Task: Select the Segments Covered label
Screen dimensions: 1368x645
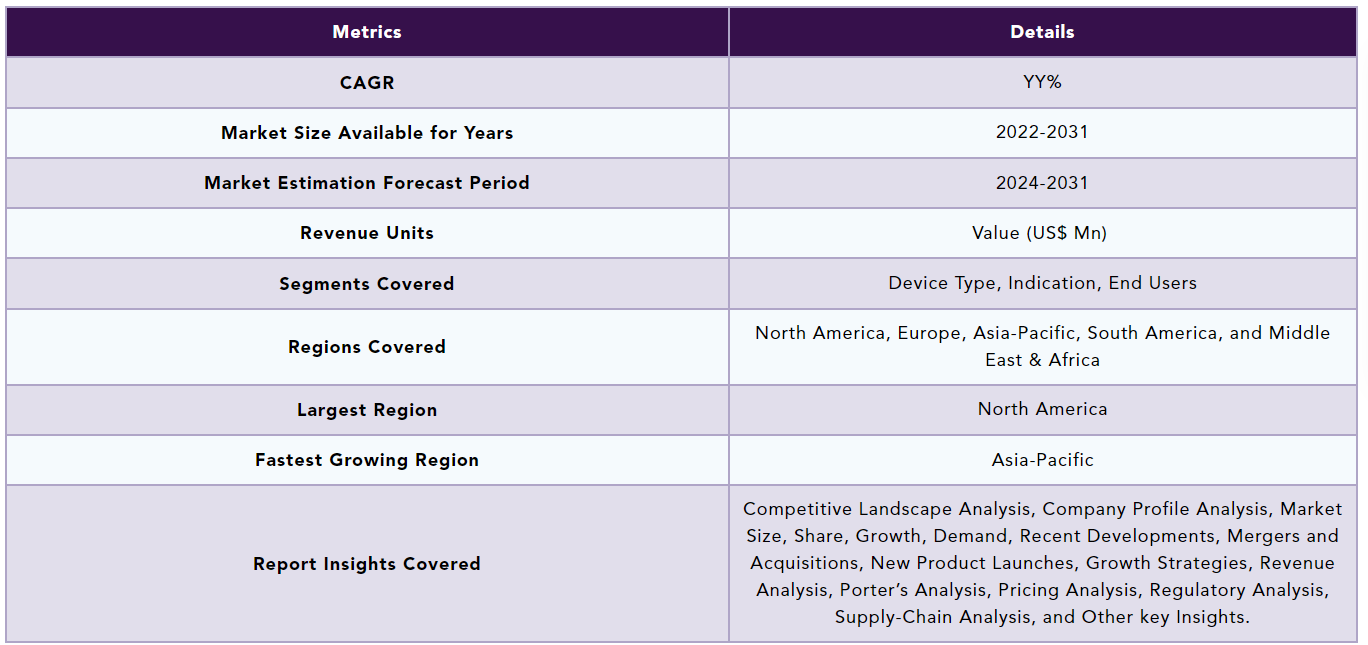Action: [367, 284]
